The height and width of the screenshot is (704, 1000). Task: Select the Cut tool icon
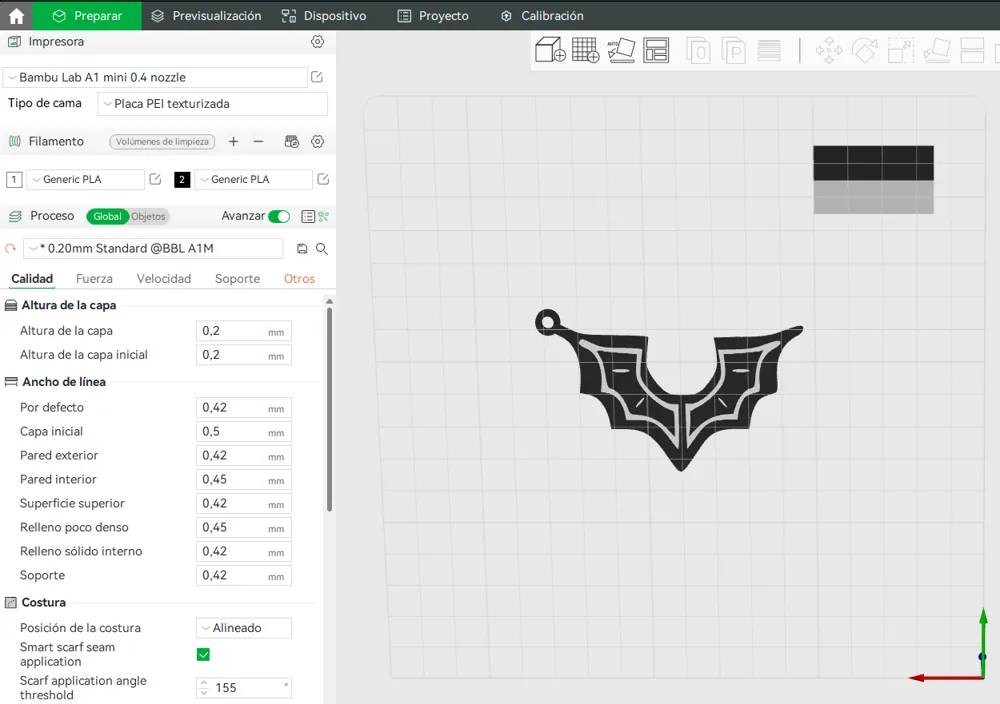pyautogui.click(x=972, y=50)
